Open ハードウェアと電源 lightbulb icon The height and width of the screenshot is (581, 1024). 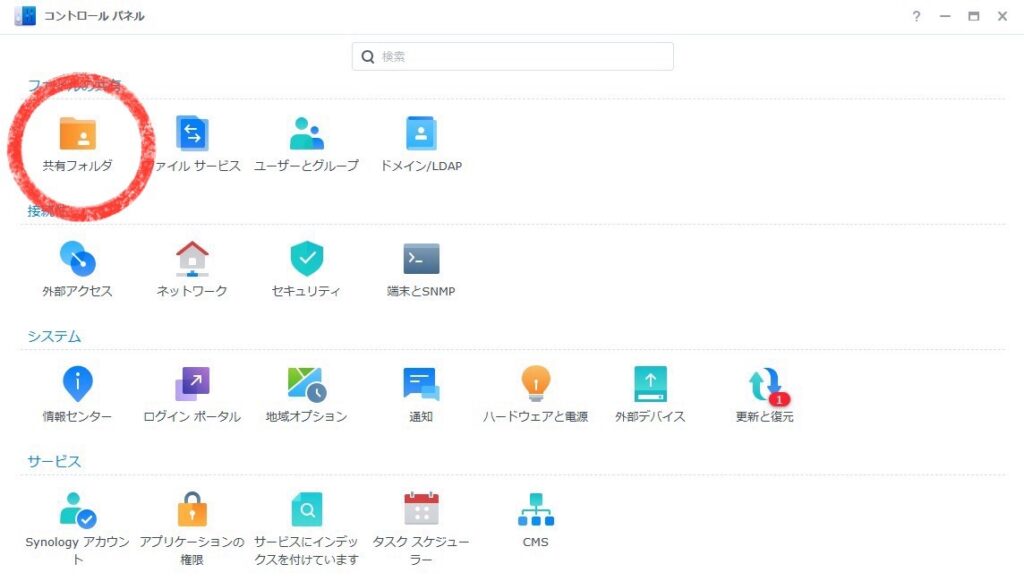click(535, 385)
